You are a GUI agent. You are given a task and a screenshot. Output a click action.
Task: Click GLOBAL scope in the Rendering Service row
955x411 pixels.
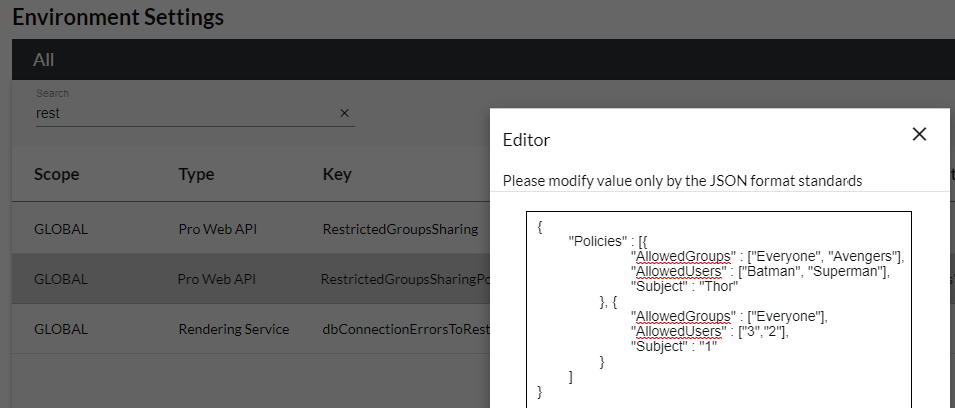61,329
